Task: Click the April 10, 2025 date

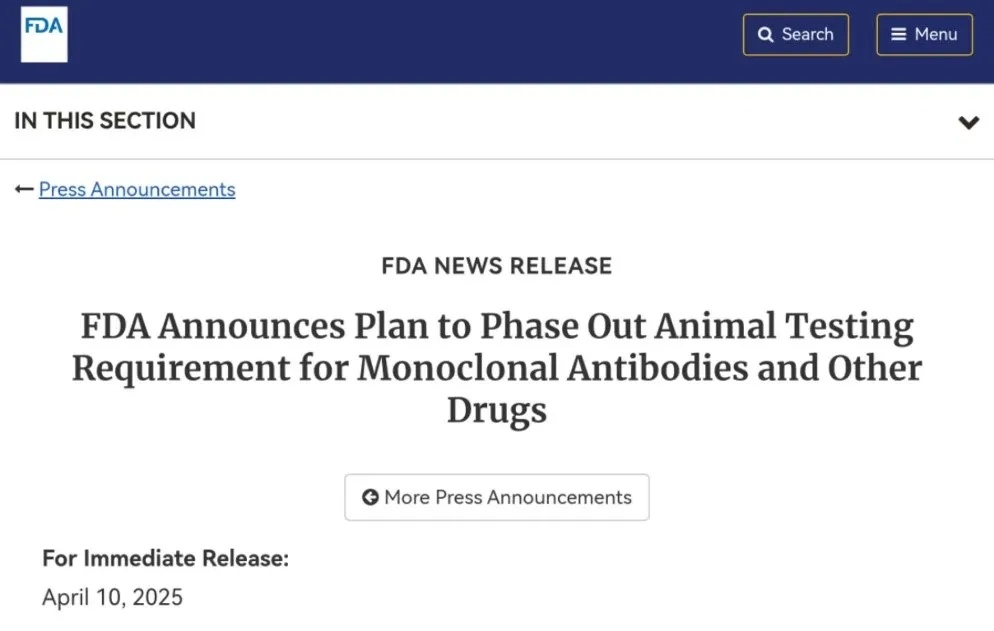Action: coord(112,597)
